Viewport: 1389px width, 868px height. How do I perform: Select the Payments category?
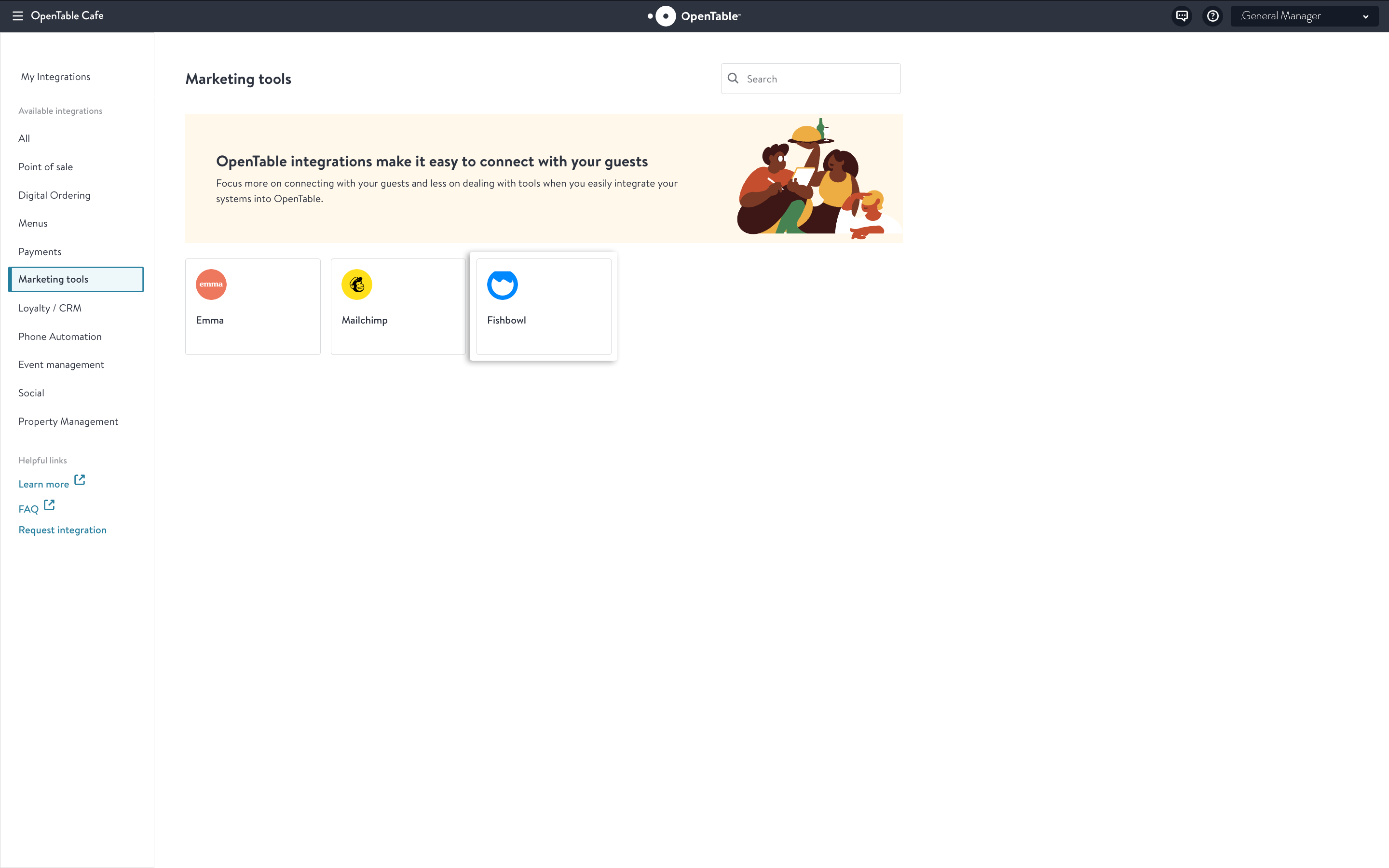click(40, 252)
